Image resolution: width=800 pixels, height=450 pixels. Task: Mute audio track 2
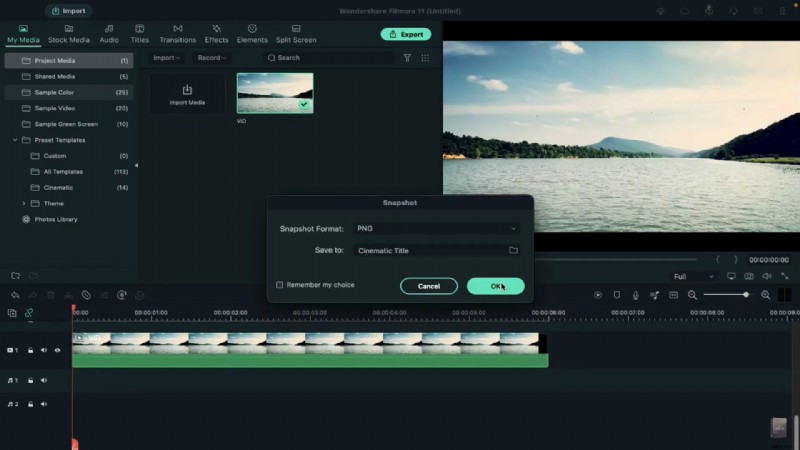click(44, 404)
